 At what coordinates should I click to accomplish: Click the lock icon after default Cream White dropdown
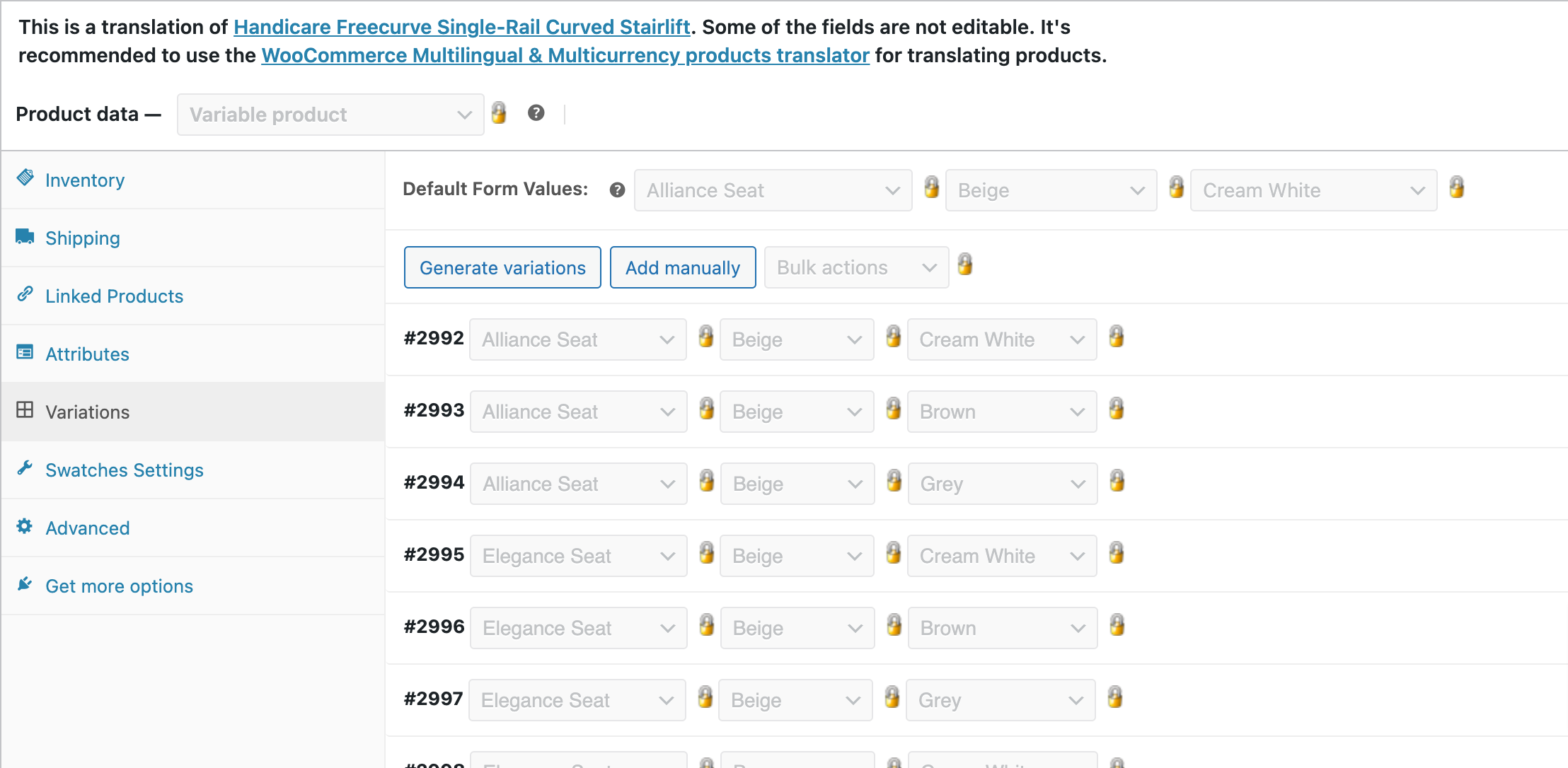point(1457,187)
